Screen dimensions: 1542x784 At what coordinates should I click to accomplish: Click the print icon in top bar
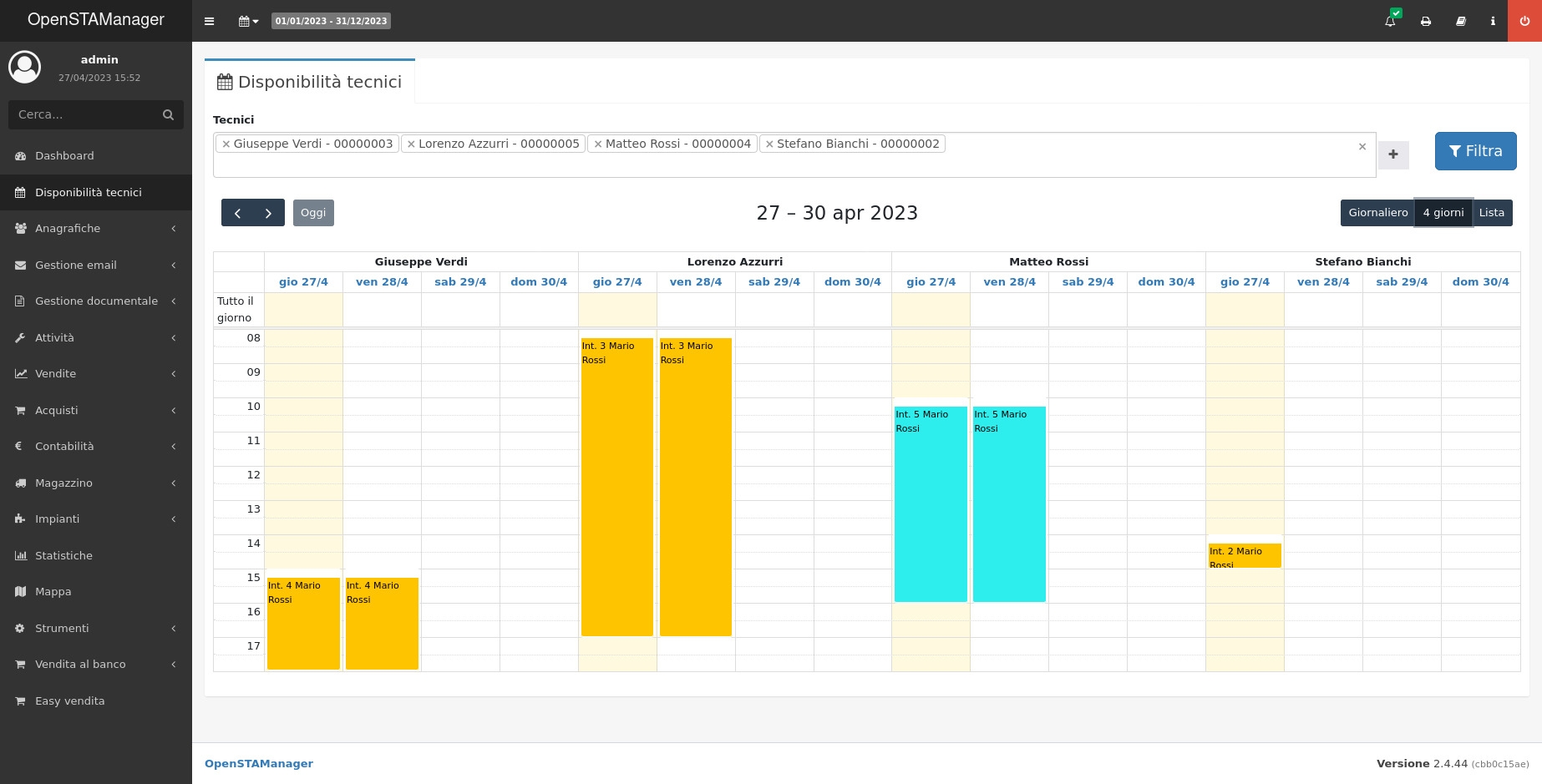1426,21
